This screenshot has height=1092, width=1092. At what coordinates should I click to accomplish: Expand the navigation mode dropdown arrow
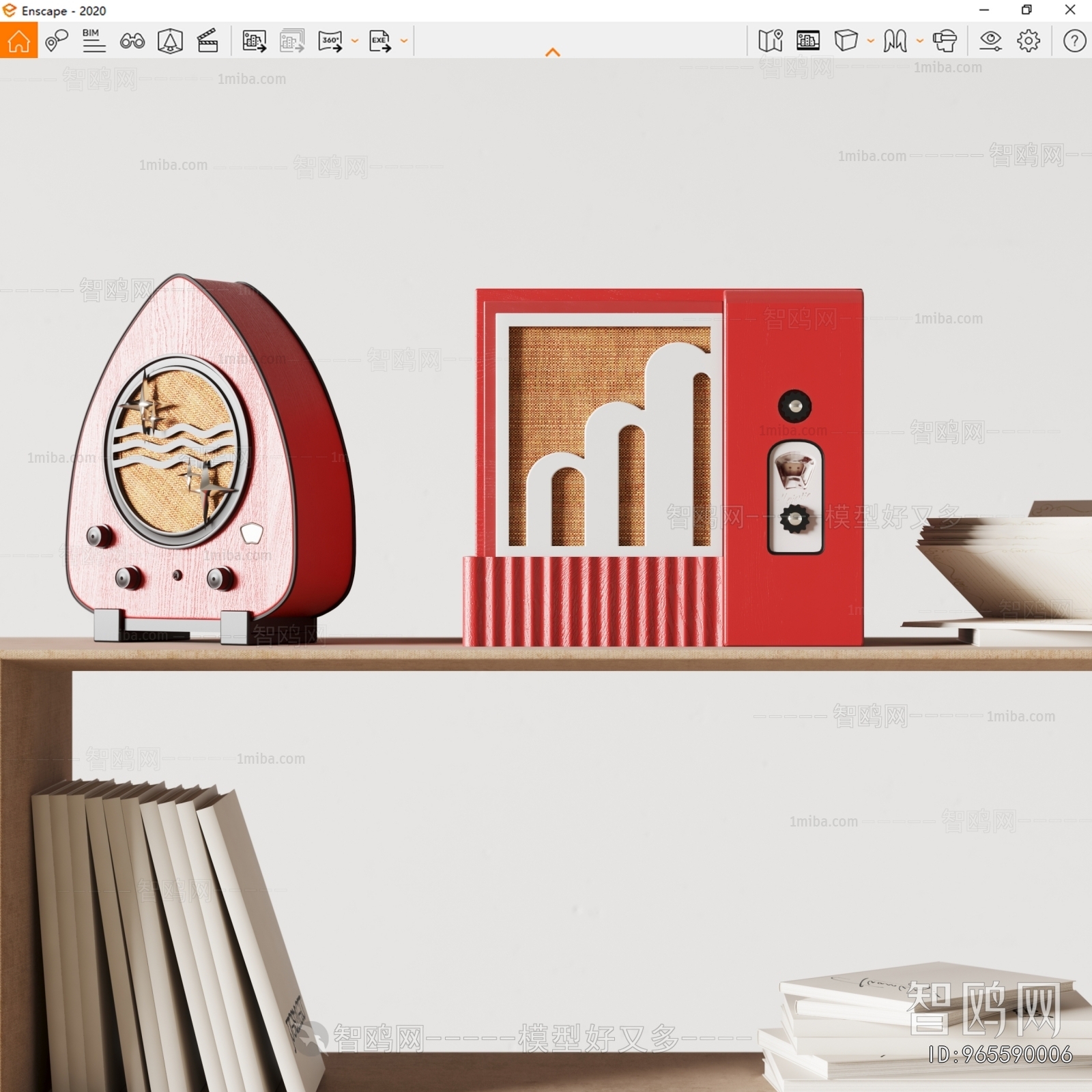tap(920, 41)
